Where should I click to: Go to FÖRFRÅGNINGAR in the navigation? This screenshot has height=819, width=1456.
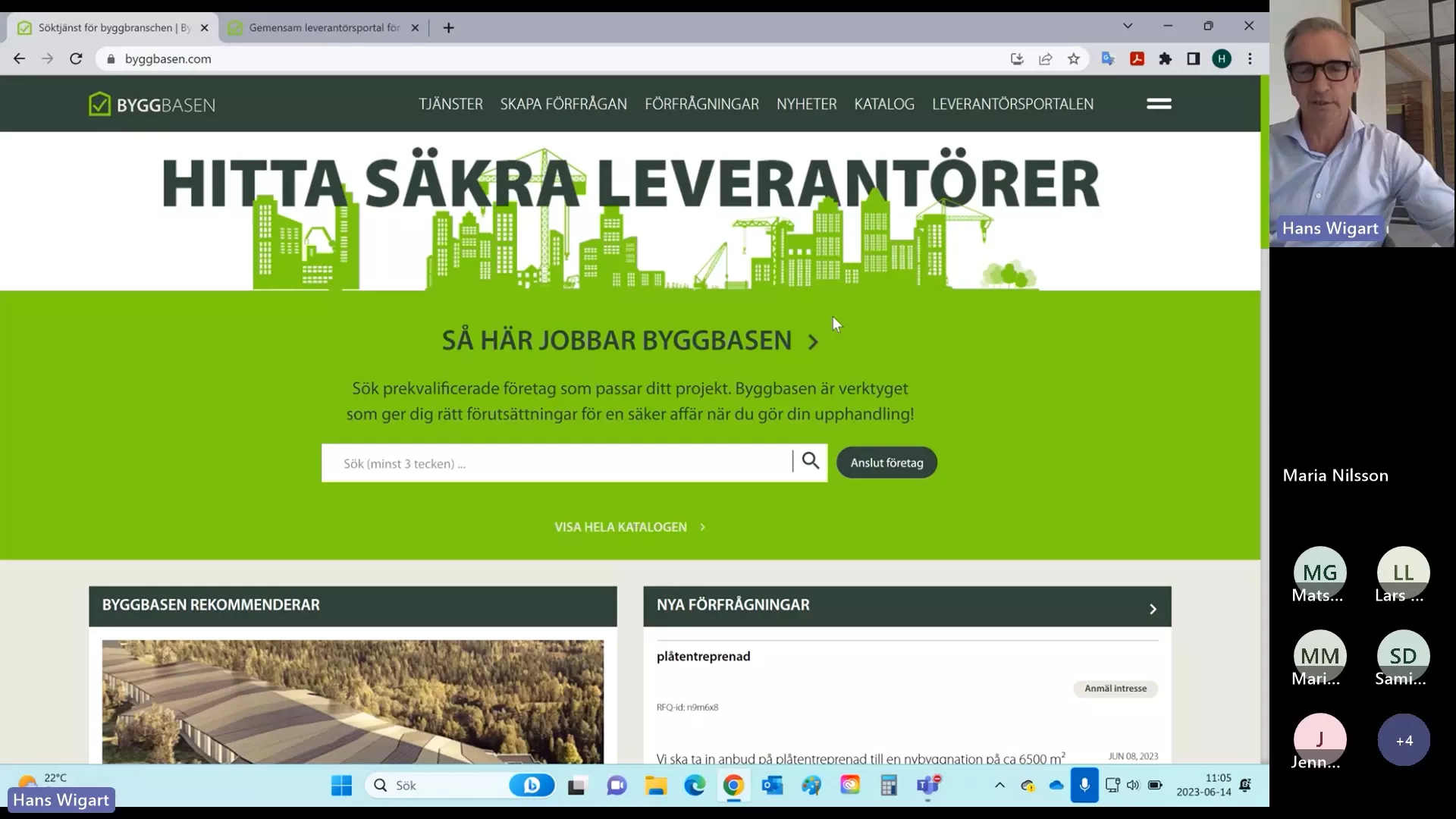click(701, 104)
